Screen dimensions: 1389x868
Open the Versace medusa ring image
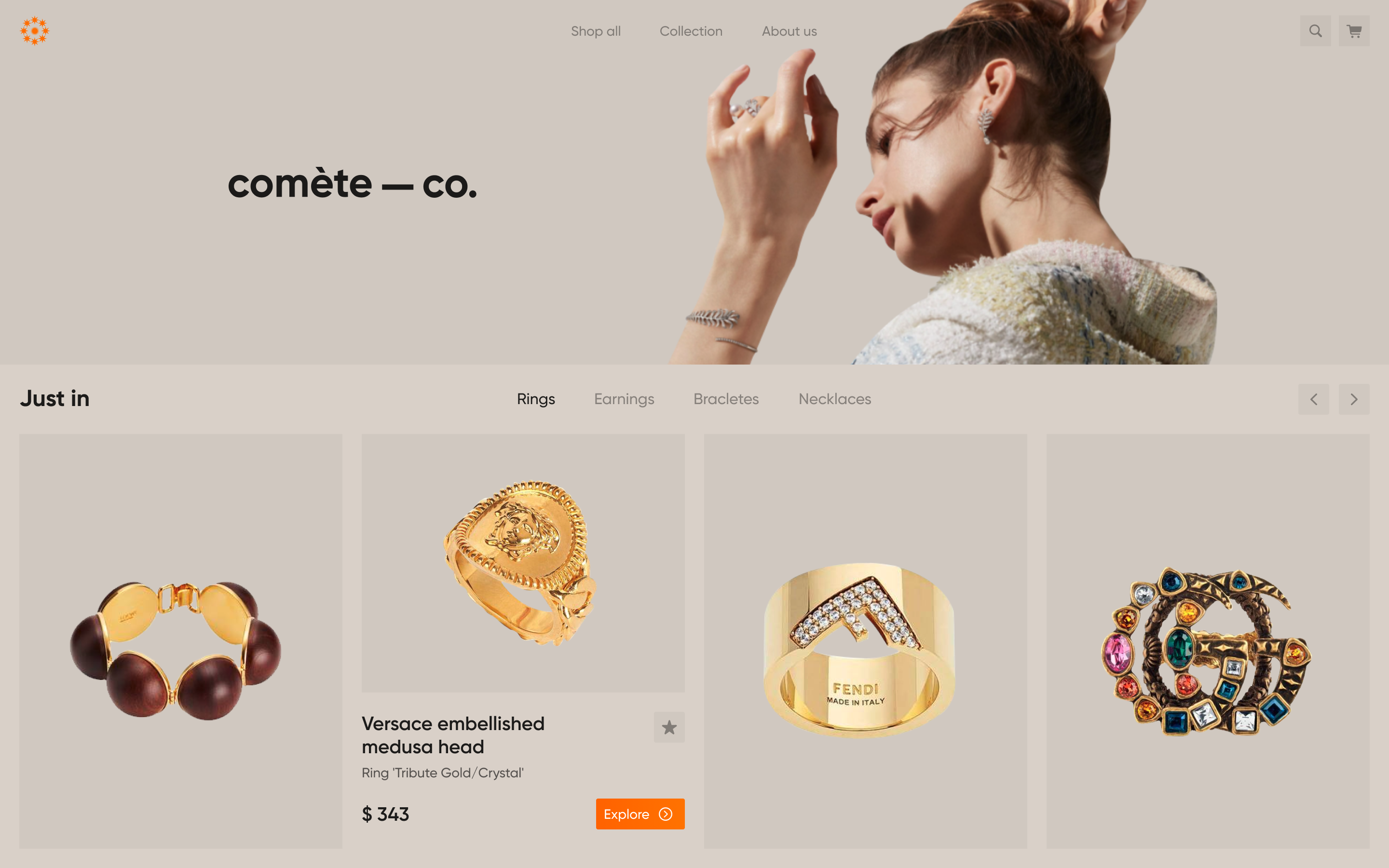coord(523,563)
